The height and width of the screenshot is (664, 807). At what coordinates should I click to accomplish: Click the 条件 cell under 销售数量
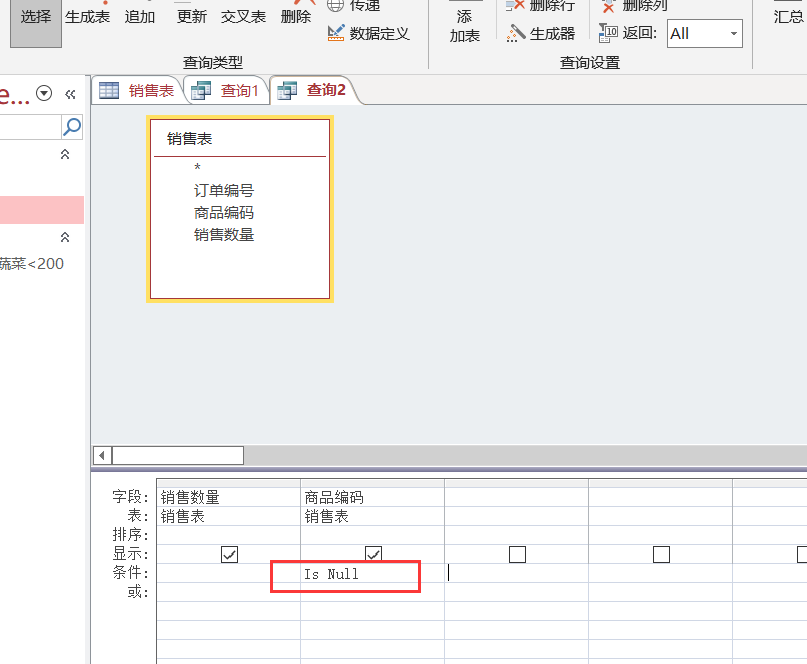click(229, 573)
